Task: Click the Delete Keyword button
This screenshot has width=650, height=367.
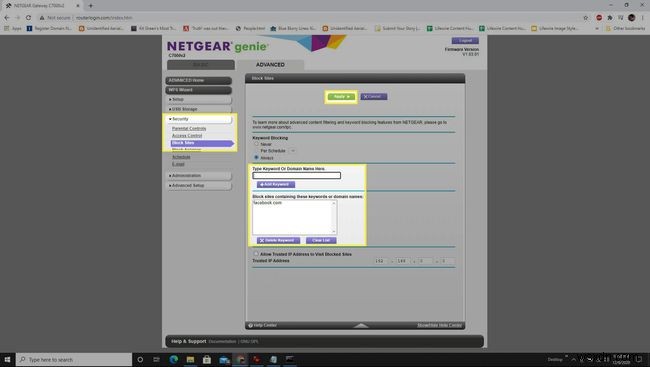Action: point(278,241)
